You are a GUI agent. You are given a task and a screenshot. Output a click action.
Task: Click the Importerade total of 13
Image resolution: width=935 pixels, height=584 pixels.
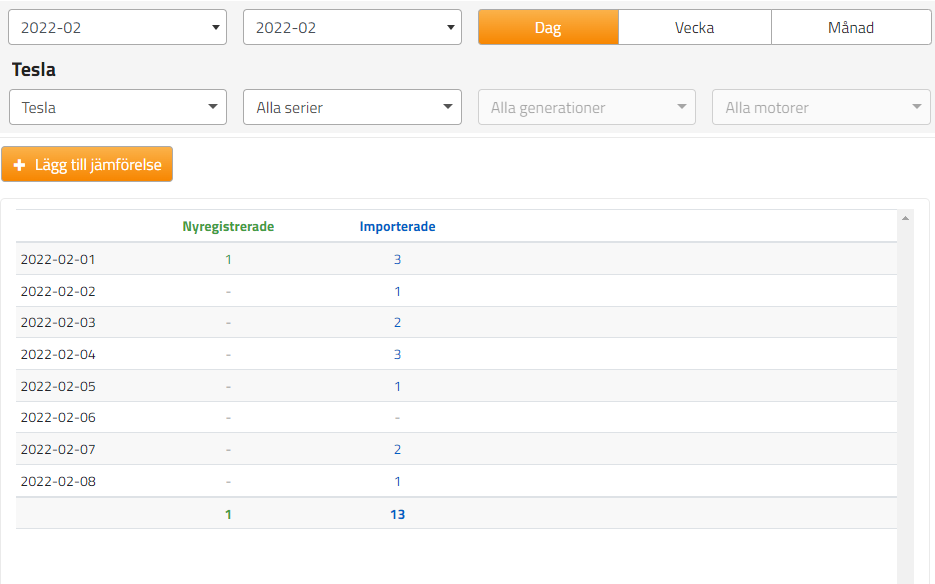(x=397, y=515)
